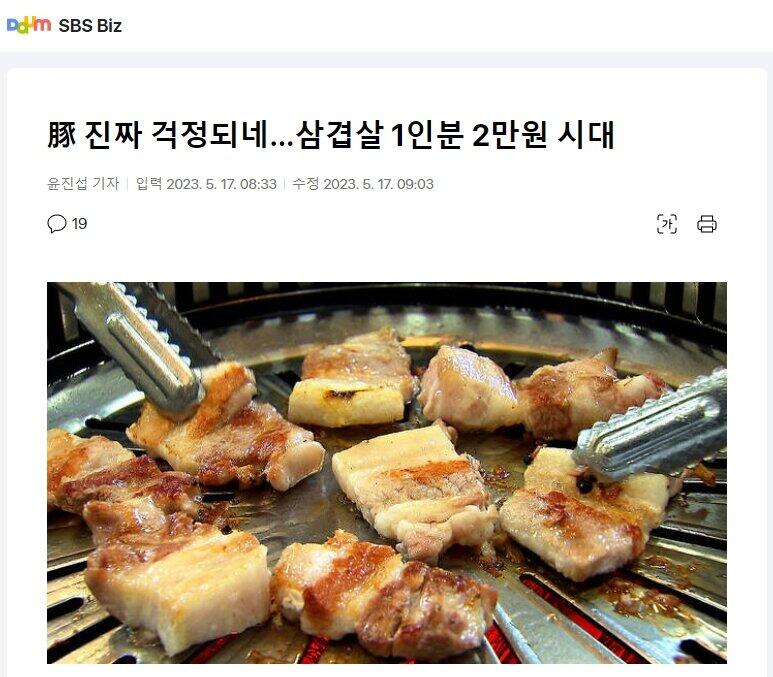Open the grilled pork belly article photo
The width and height of the screenshot is (773, 677).
(x=386, y=472)
